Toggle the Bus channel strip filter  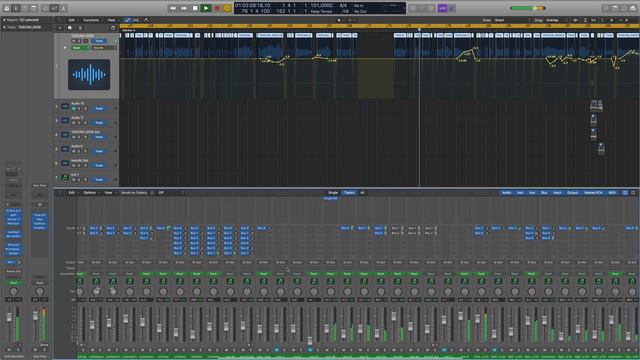click(544, 193)
